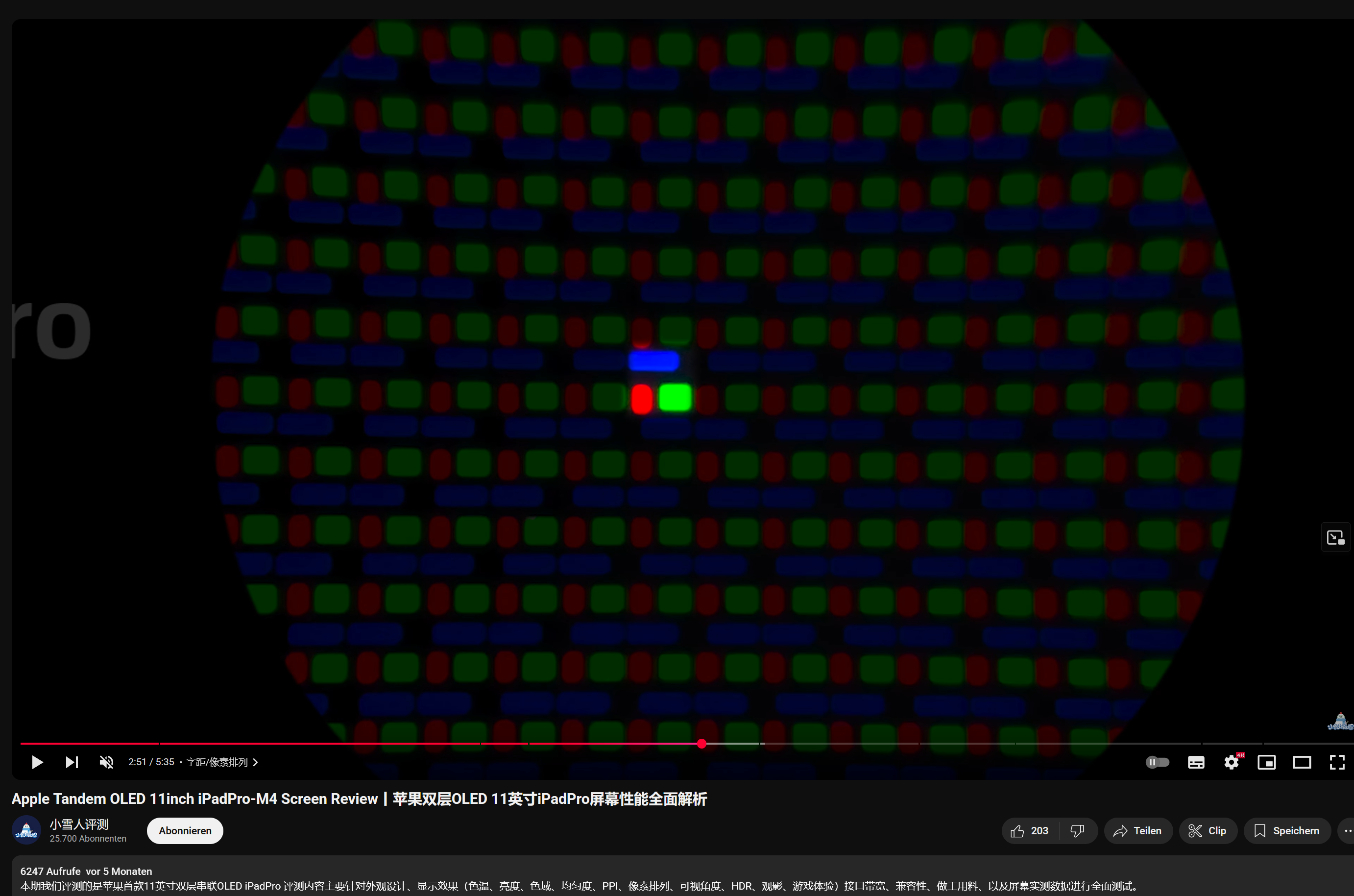Switch to miniplayer mode
The width and height of the screenshot is (1354, 896).
point(1267,762)
